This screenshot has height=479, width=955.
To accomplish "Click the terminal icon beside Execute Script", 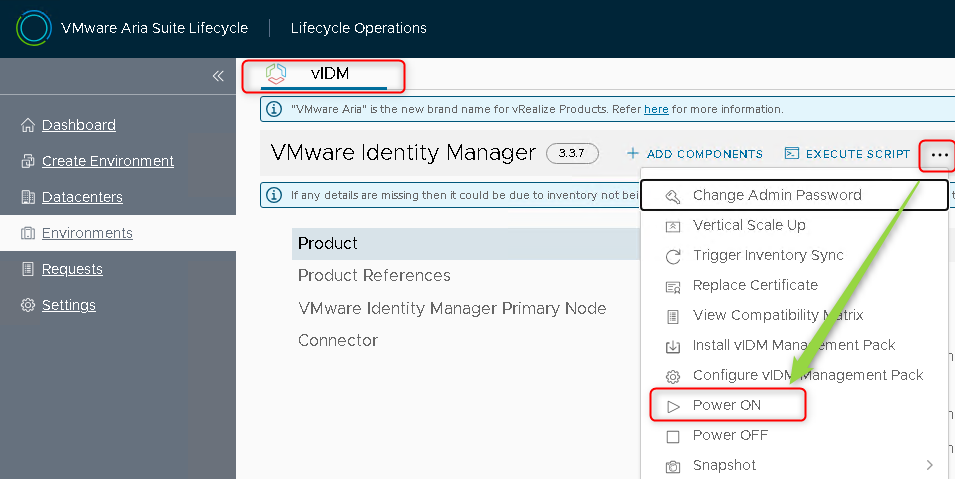I will point(791,153).
